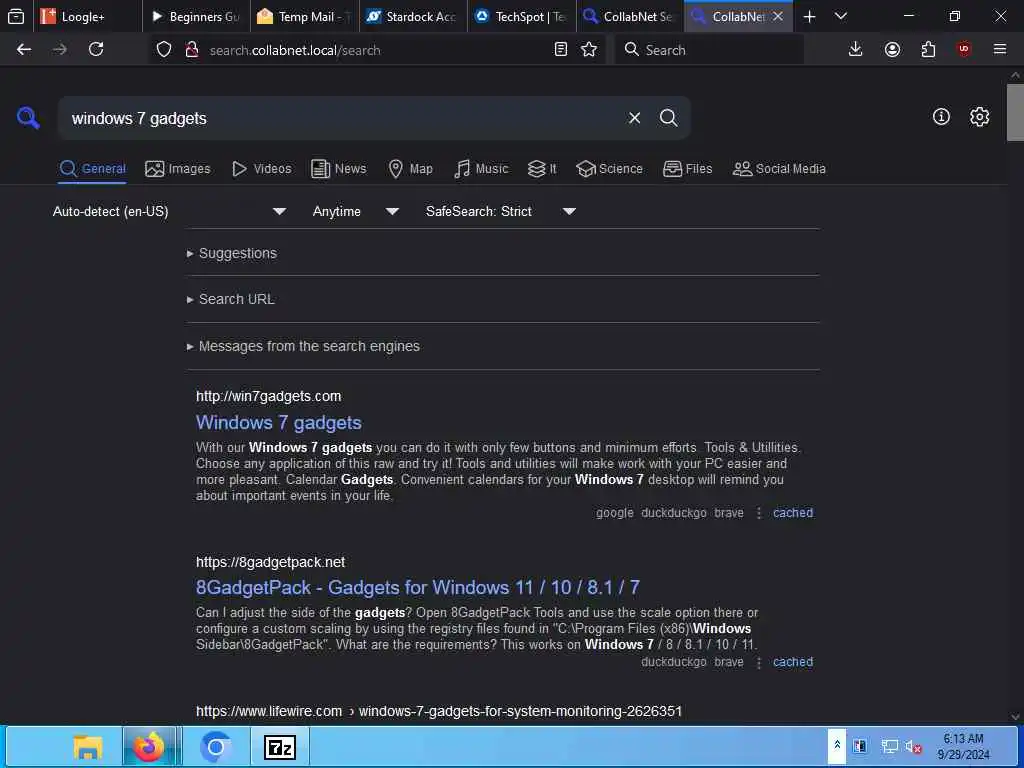The height and width of the screenshot is (768, 1024).
Task: Switch to the TechSpot tab
Action: 521,17
